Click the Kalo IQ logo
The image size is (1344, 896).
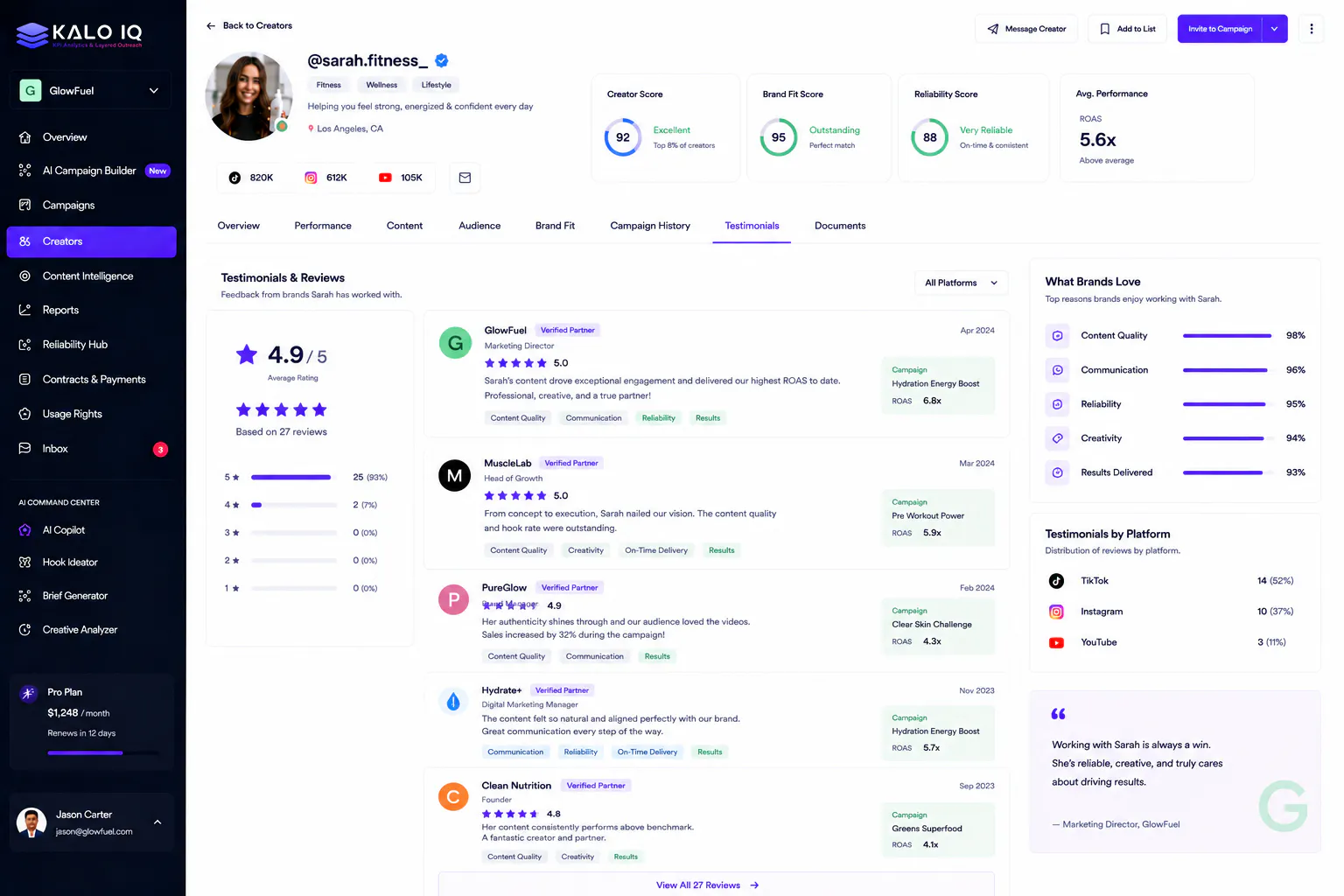pos(80,35)
